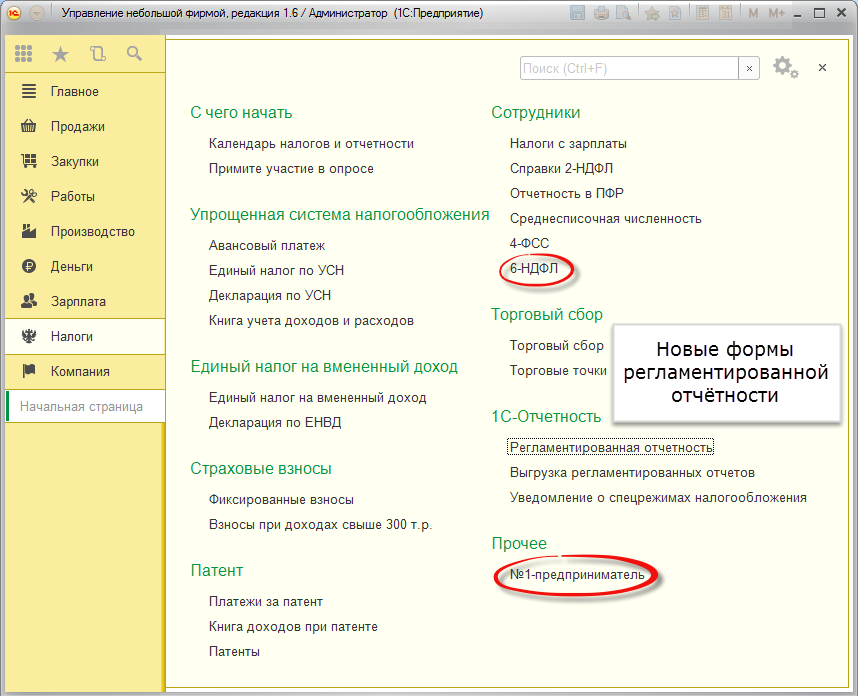Open the Favorites star icon
The image size is (858, 696).
(x=60, y=54)
